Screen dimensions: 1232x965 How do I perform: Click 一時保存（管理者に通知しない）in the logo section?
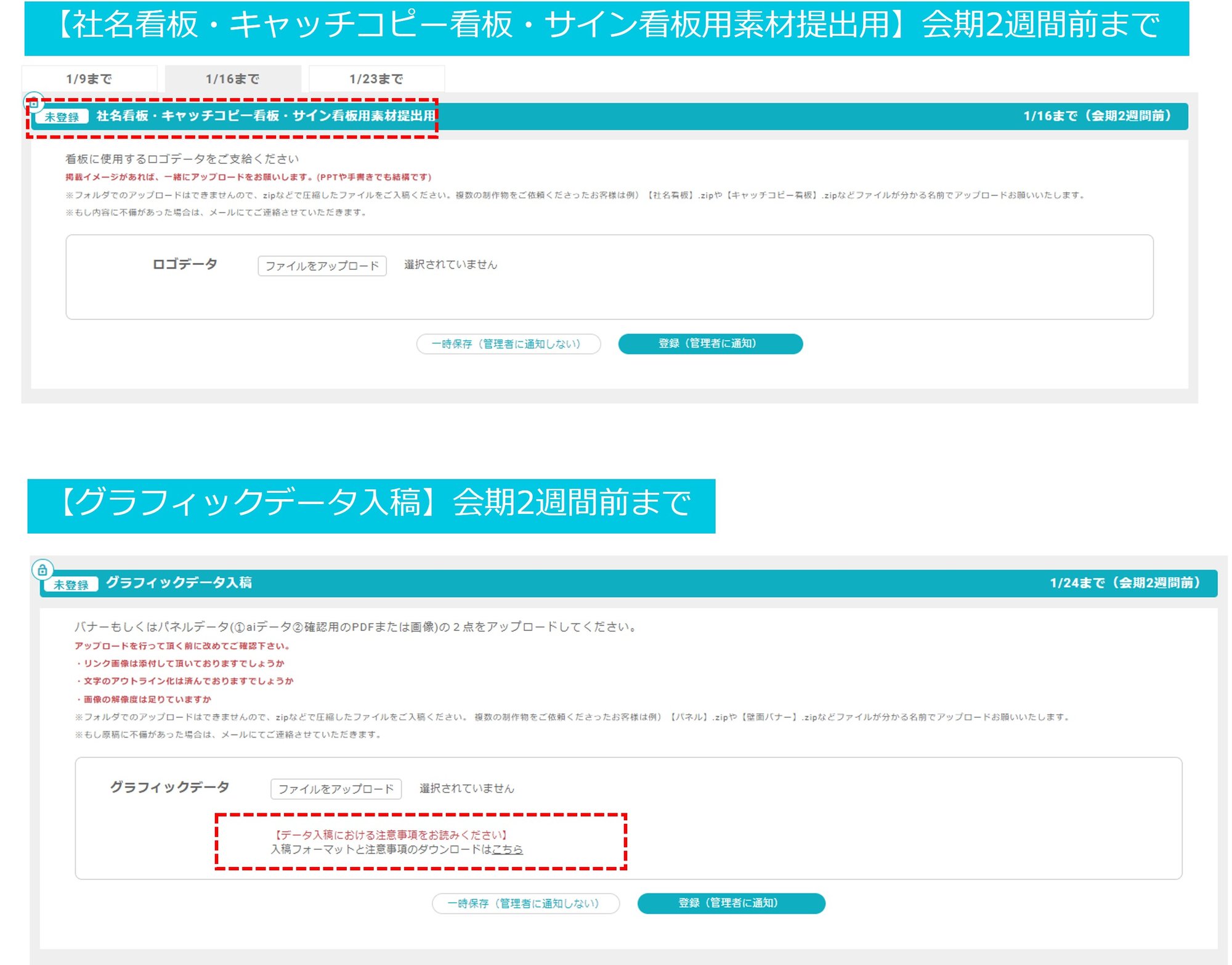click(509, 344)
